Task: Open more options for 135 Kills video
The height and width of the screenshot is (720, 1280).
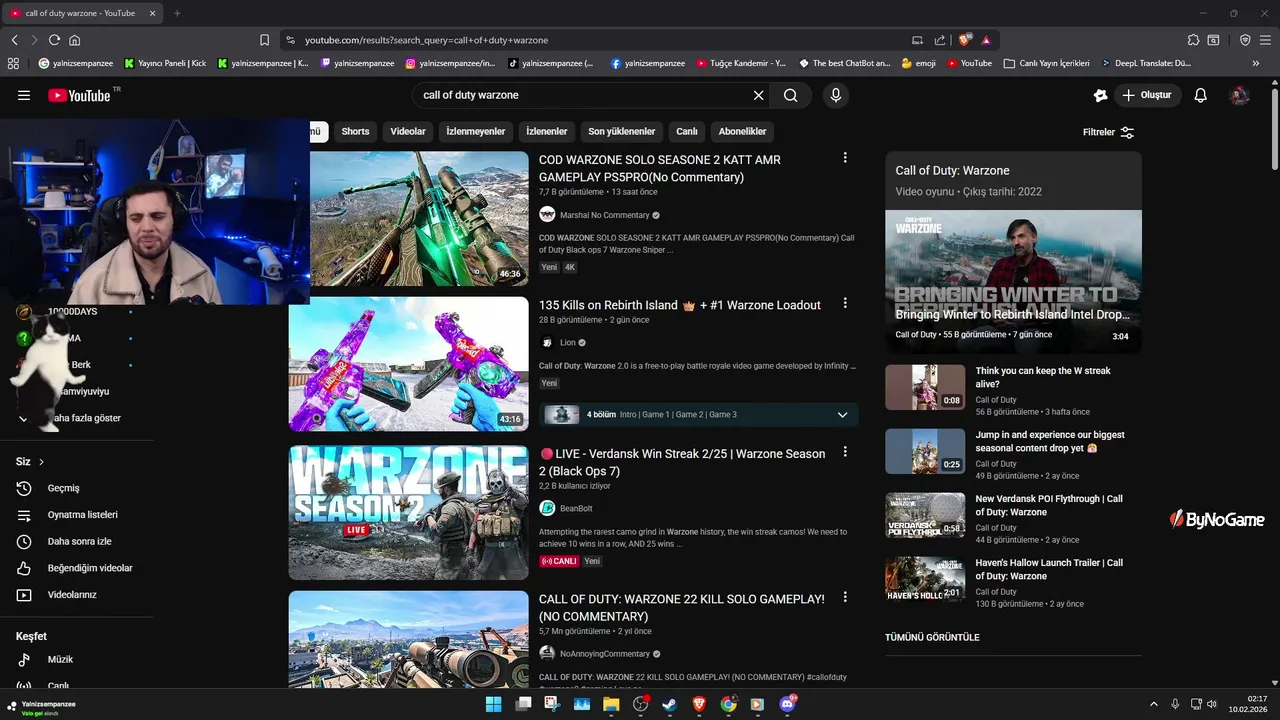Action: 845,303
